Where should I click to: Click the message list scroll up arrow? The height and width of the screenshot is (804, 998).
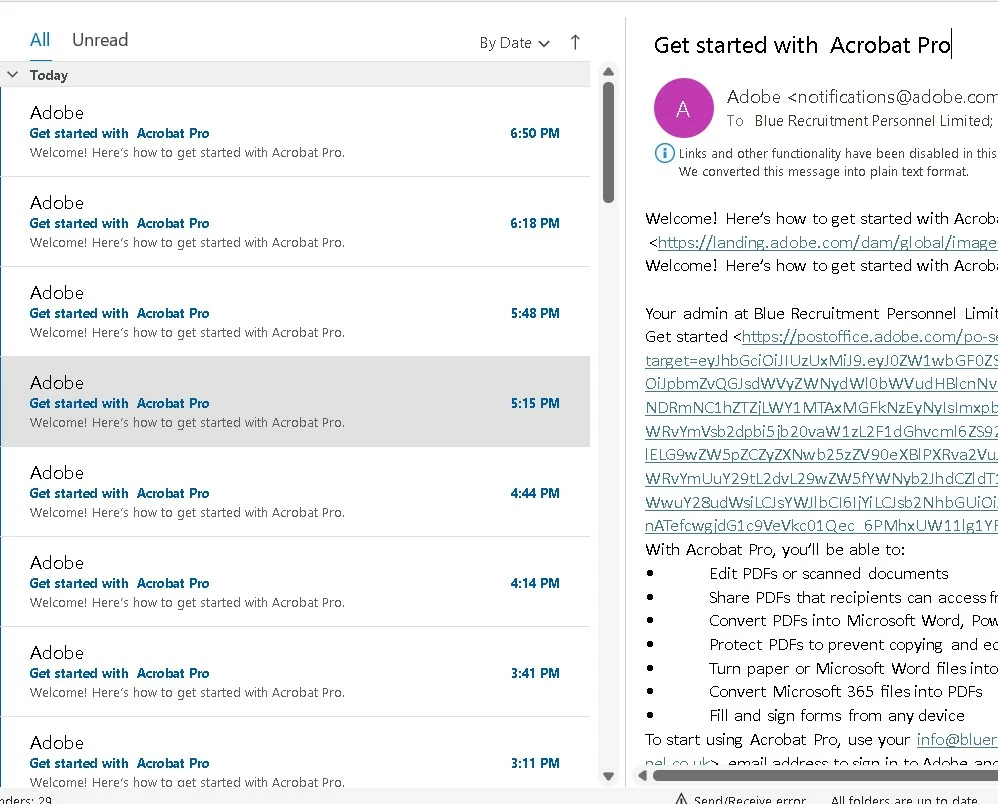click(x=608, y=71)
